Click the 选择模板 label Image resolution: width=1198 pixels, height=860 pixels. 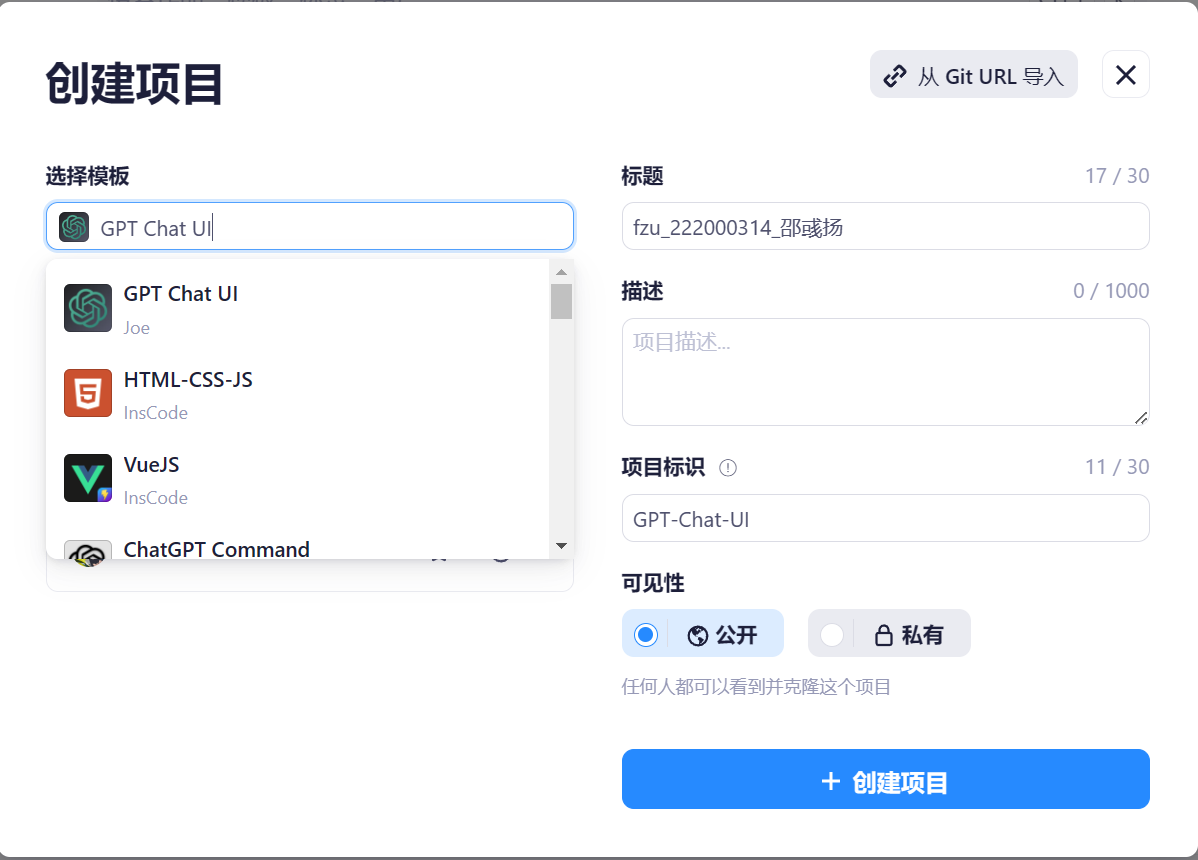tap(88, 176)
